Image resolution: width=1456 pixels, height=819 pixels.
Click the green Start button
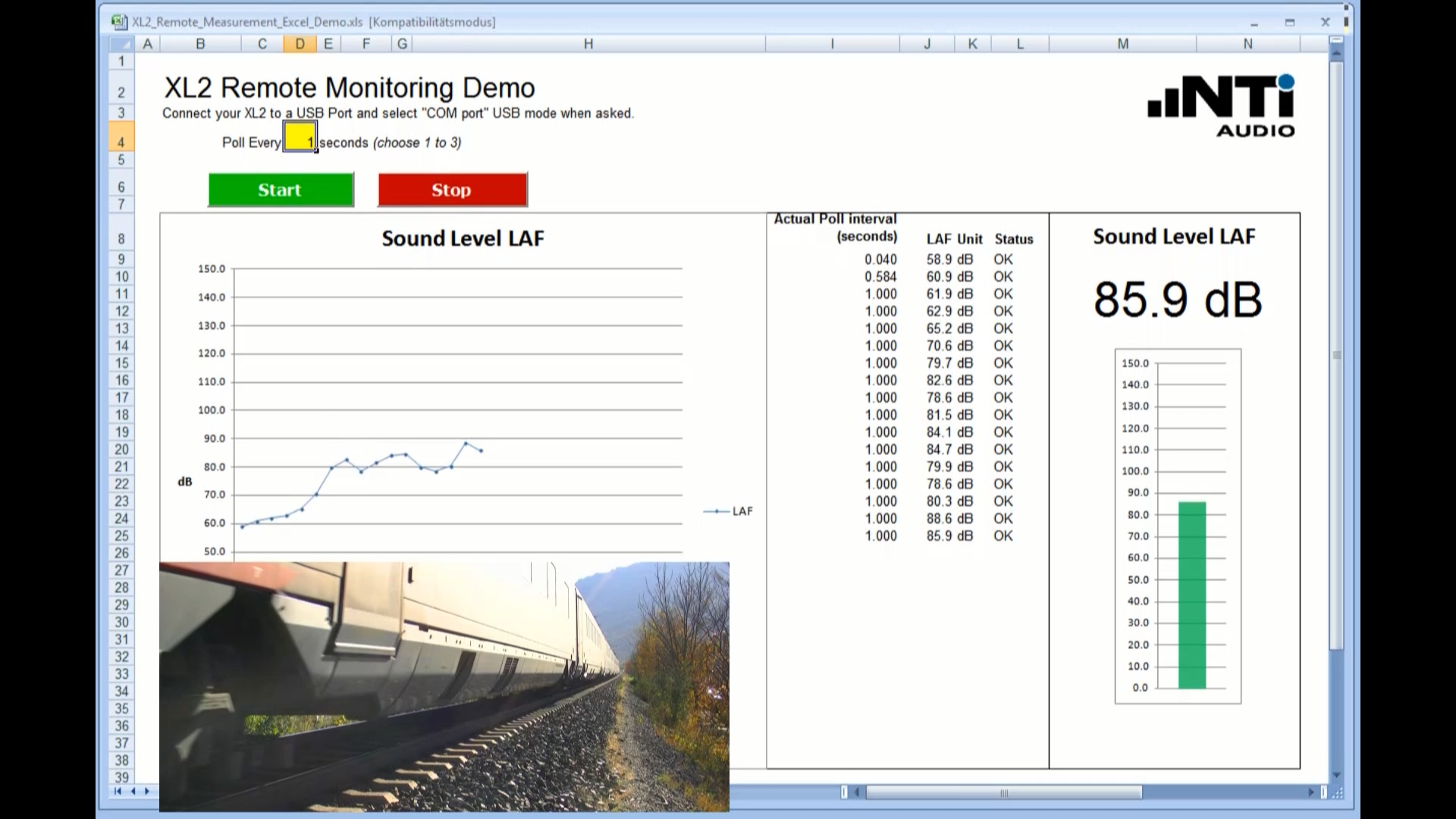281,190
